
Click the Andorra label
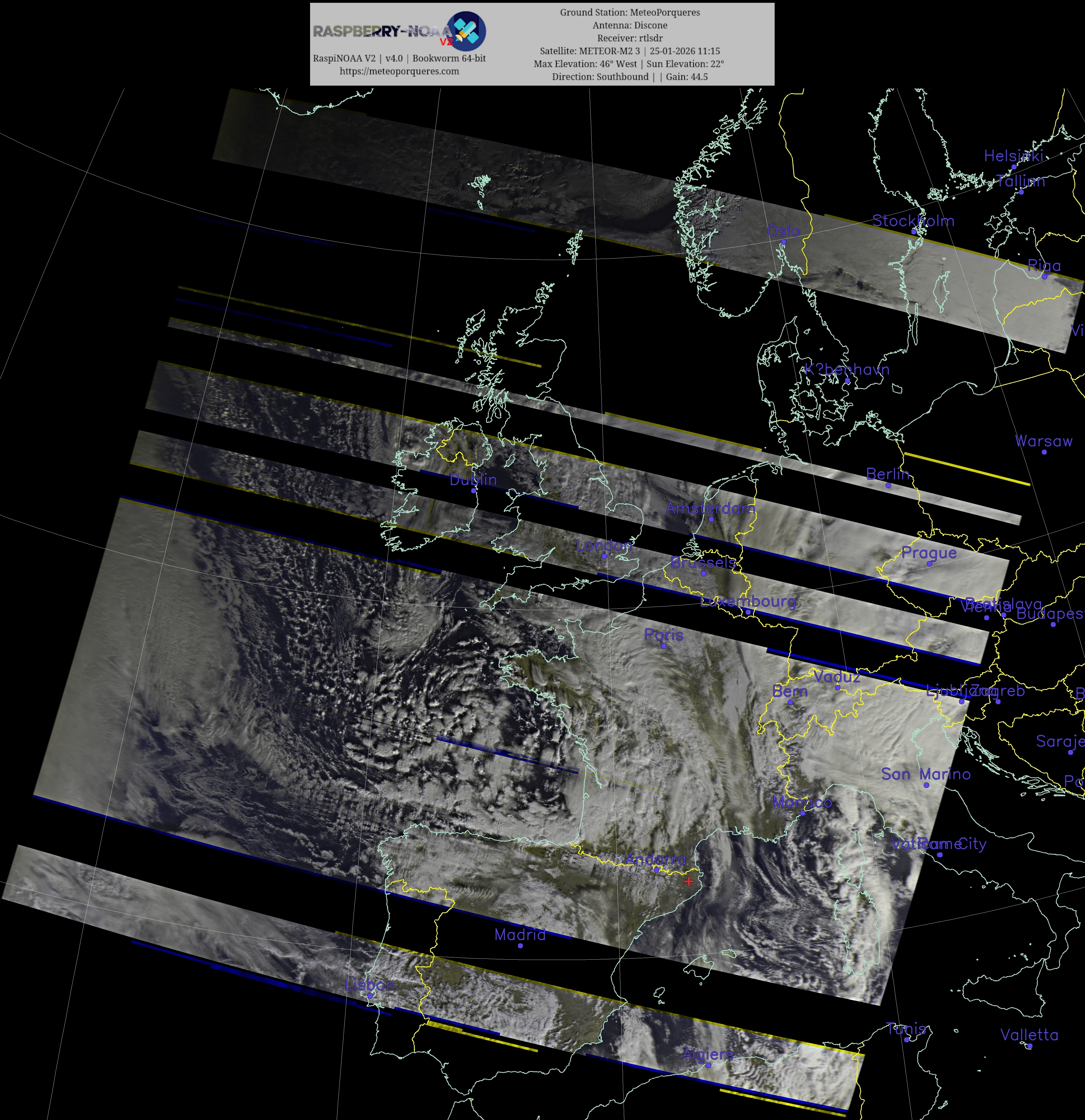click(655, 859)
